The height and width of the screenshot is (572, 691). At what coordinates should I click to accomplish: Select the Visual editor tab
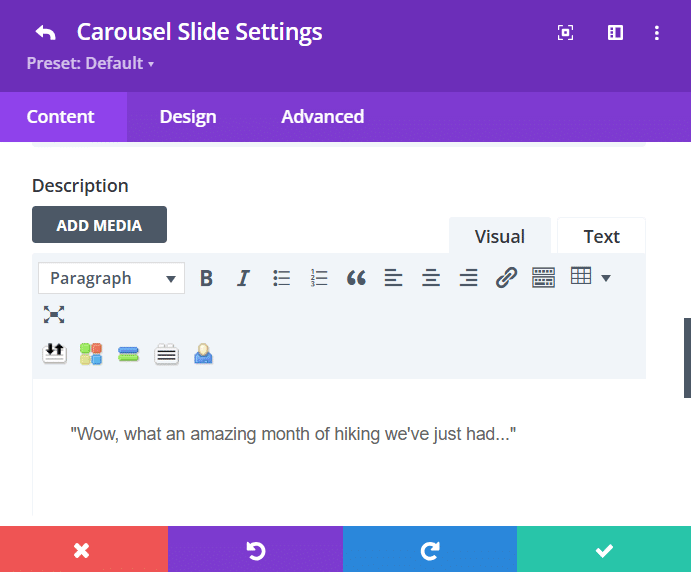coord(500,237)
